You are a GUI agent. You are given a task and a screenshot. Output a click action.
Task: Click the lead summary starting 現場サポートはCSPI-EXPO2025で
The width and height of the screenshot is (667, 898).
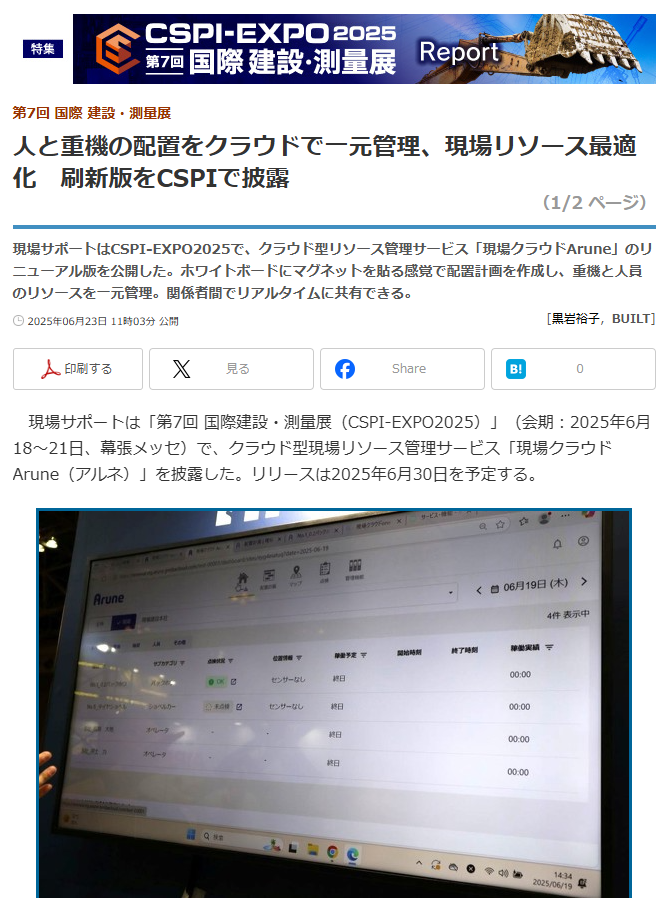tap(333, 270)
